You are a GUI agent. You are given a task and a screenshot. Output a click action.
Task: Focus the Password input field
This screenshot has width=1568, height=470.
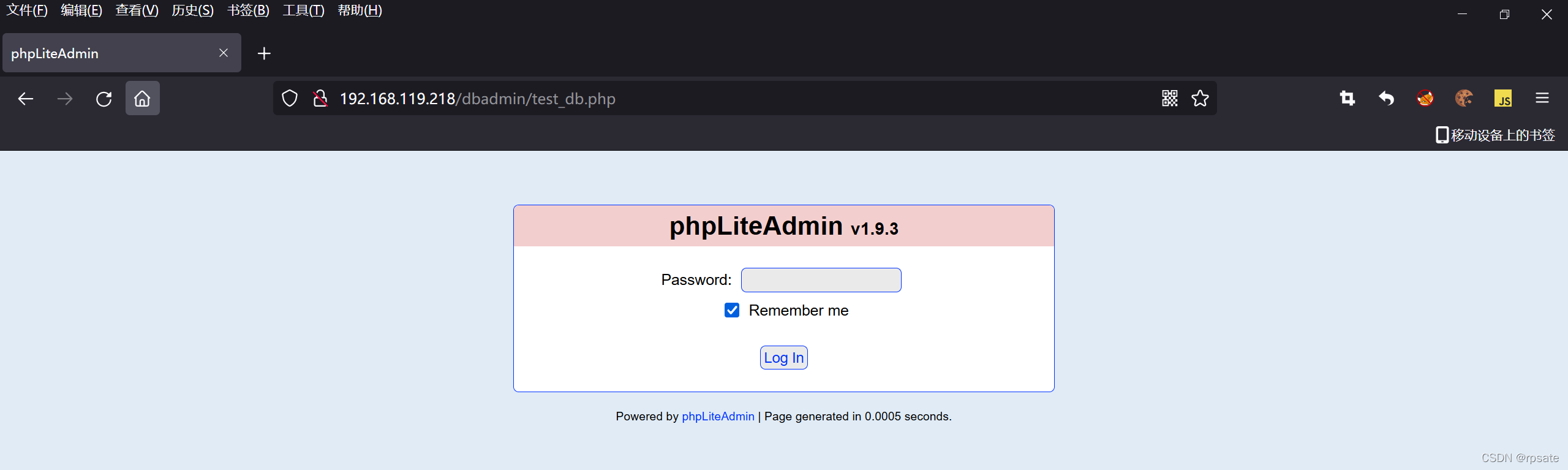click(x=821, y=280)
